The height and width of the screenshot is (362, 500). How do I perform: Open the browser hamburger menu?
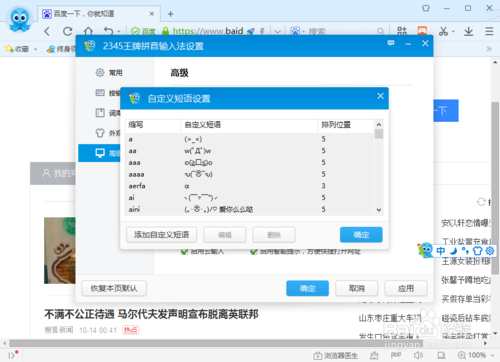(x=489, y=31)
